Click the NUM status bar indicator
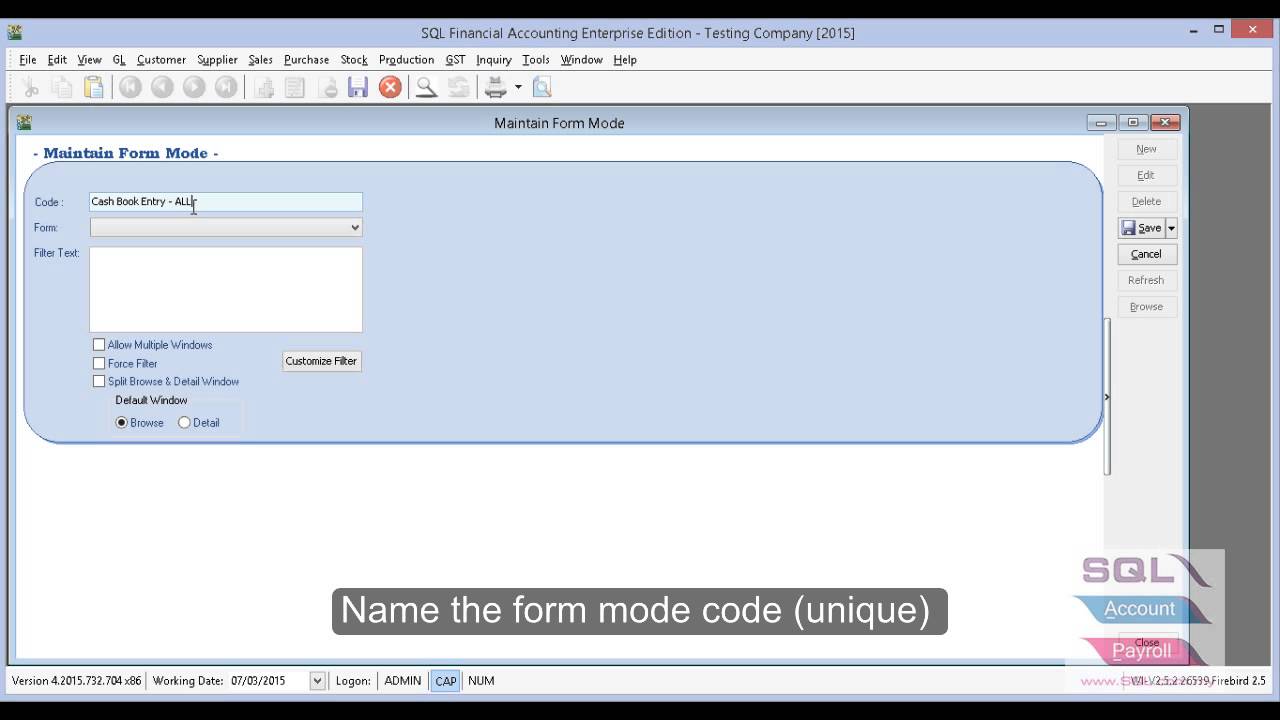 click(x=481, y=681)
